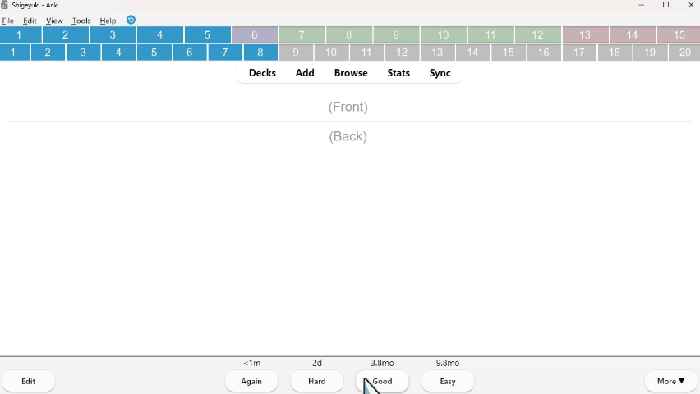This screenshot has width=700, height=394.
Task: Click the 9.3mo interval above Easy
Action: 447,363
